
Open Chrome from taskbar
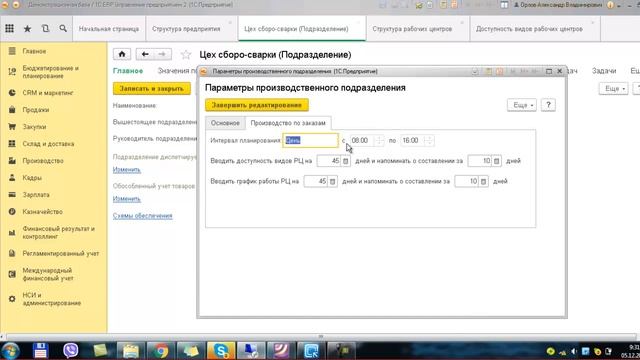tap(161, 351)
